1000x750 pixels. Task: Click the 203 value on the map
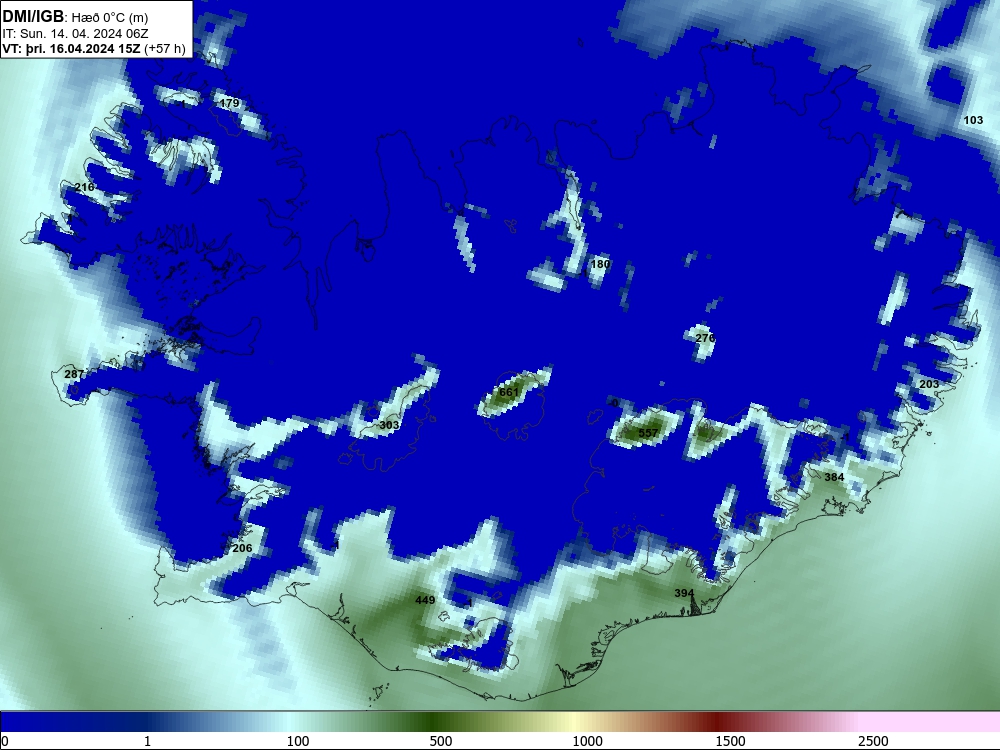(929, 384)
